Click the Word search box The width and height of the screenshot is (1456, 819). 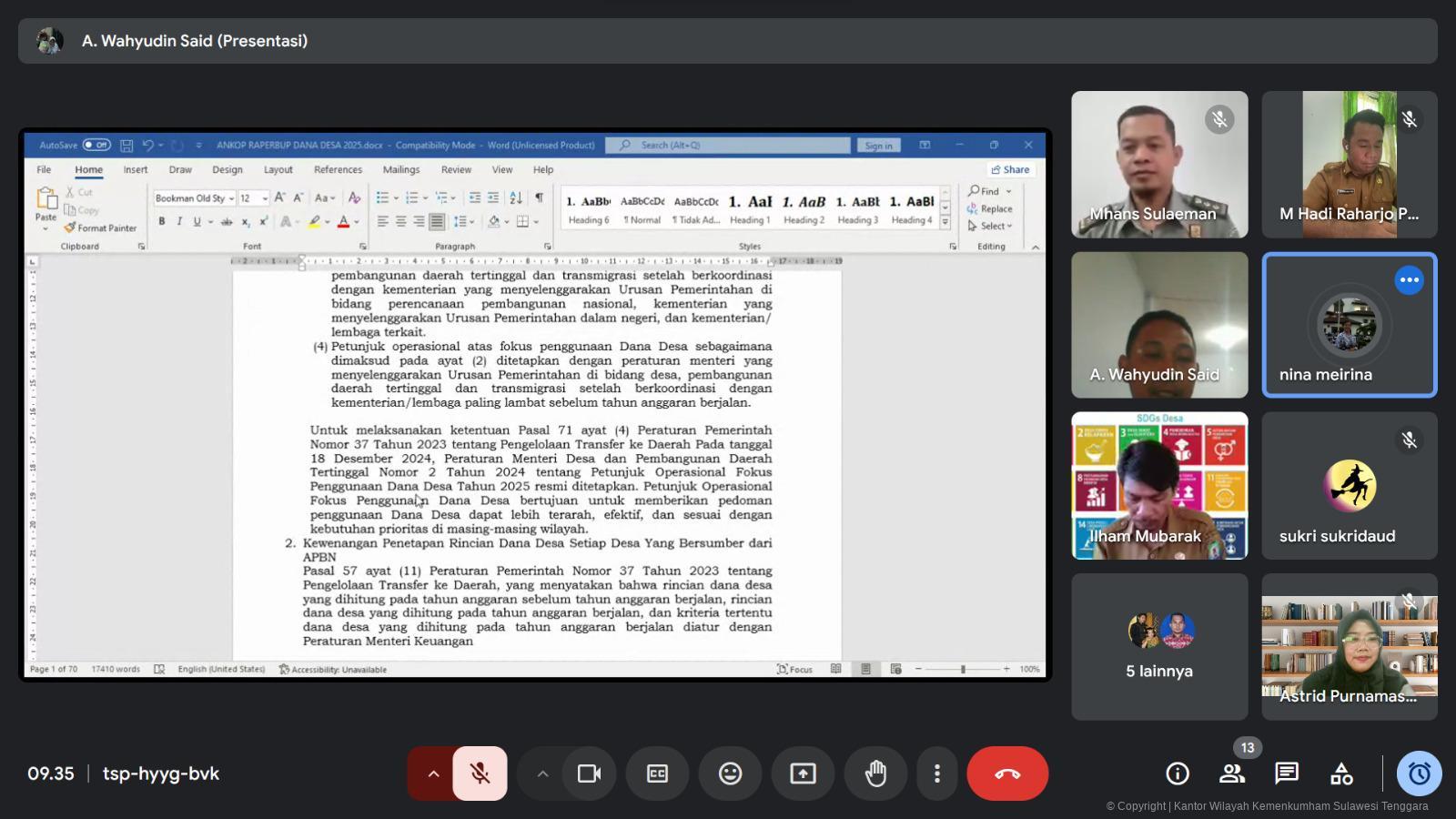pyautogui.click(x=728, y=145)
